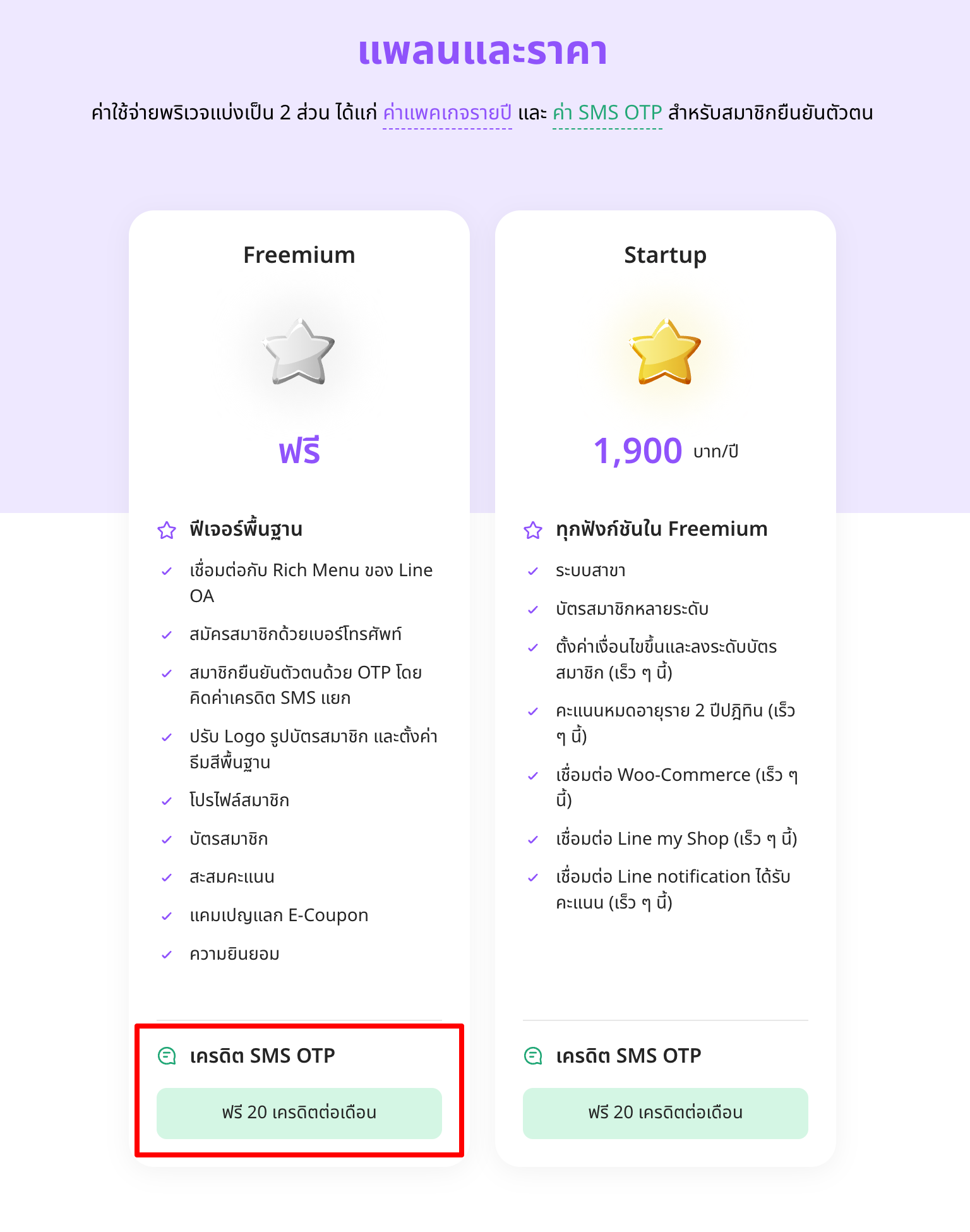Select the Startup plan title
Image resolution: width=970 pixels, height=1232 pixels.
tap(666, 255)
